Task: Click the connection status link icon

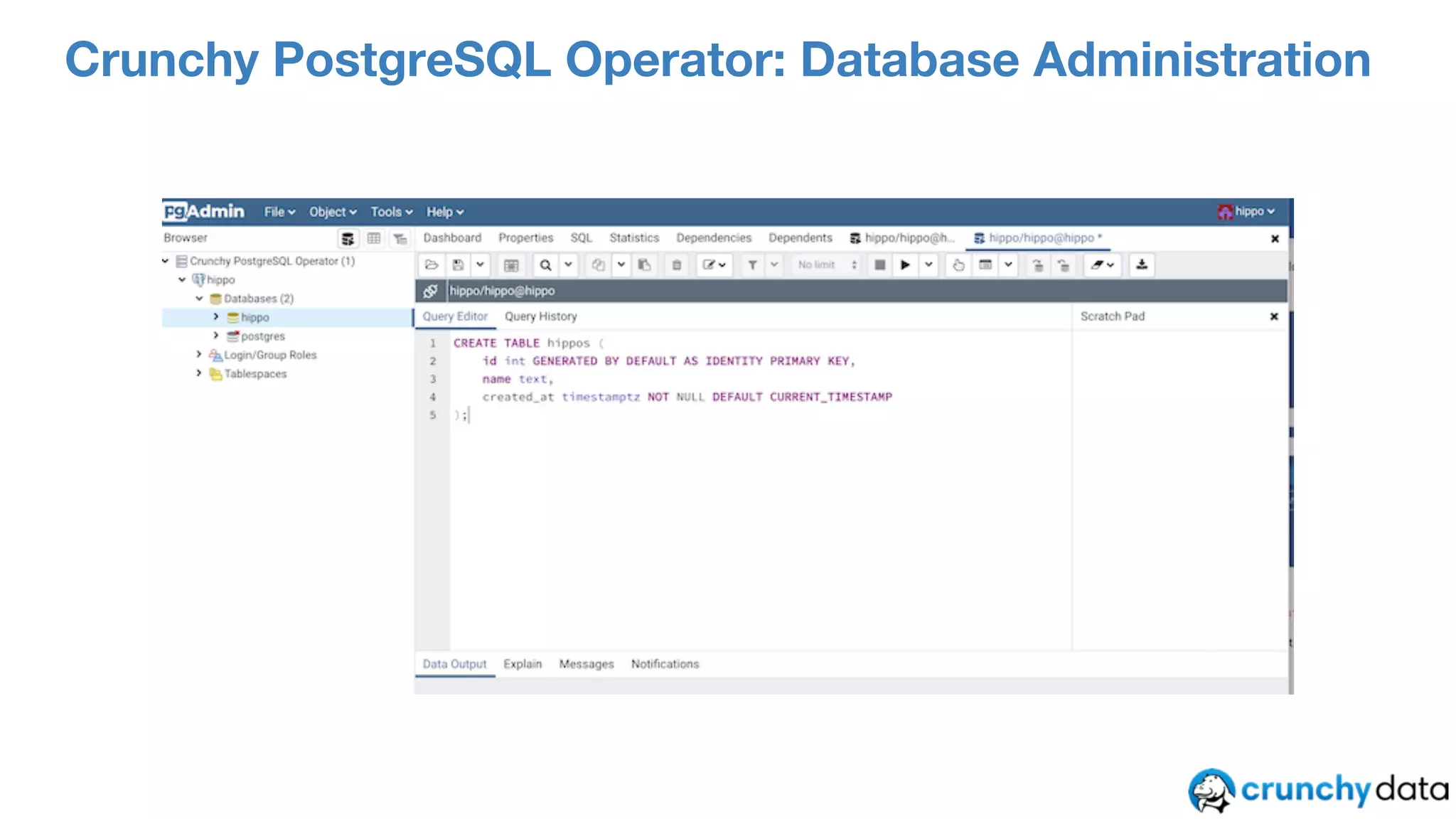Action: pos(431,291)
